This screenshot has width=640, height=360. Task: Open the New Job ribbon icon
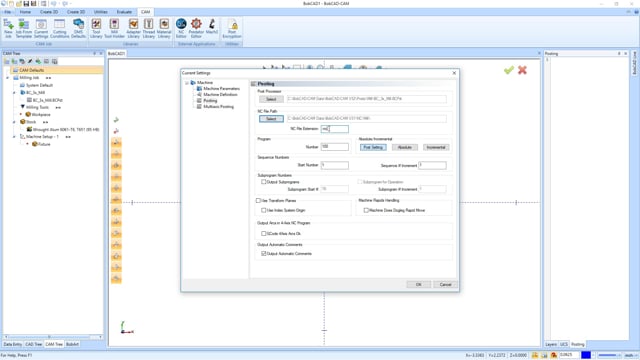(8, 29)
